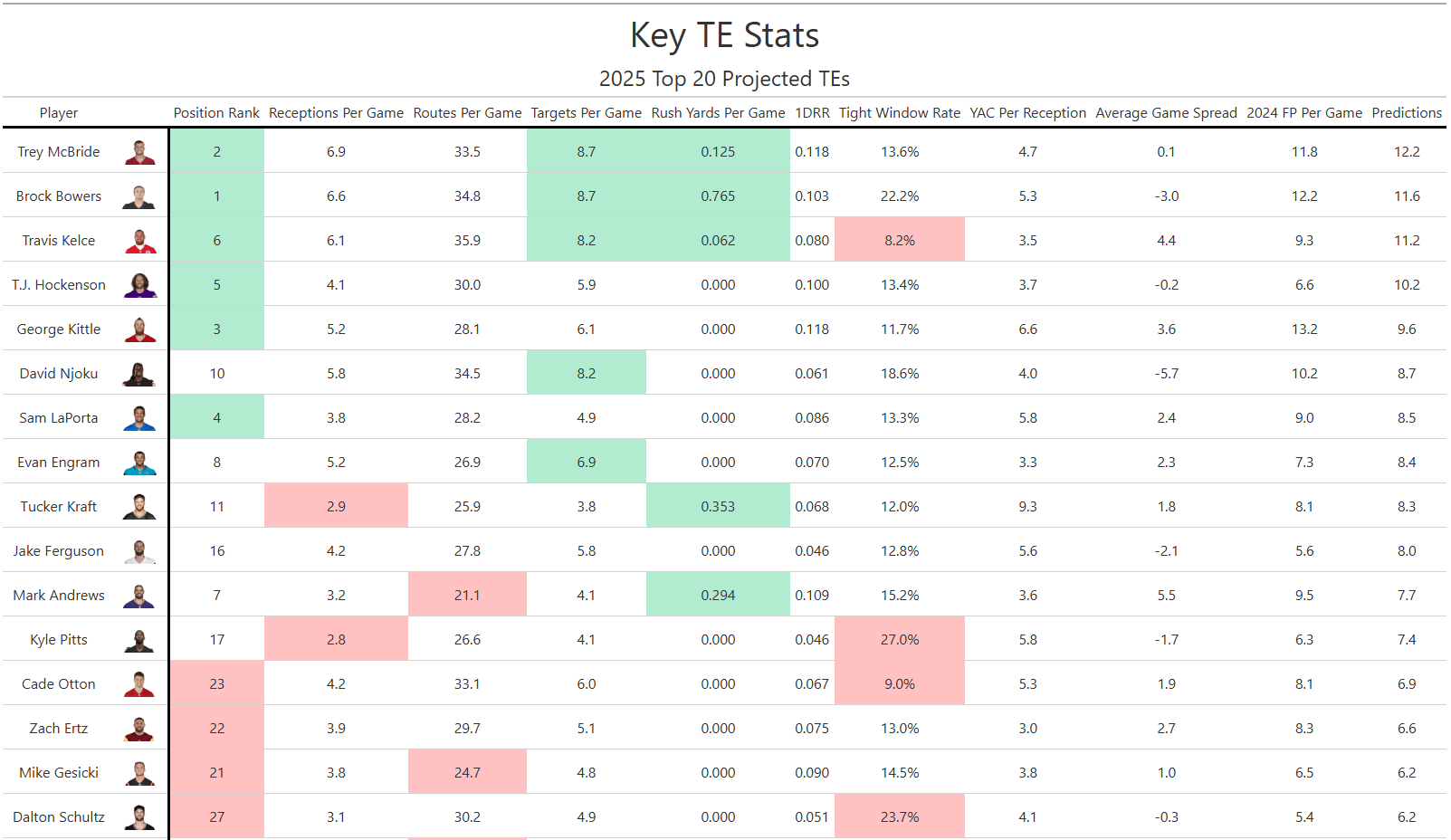Click the Predictions column header

coord(1406,113)
